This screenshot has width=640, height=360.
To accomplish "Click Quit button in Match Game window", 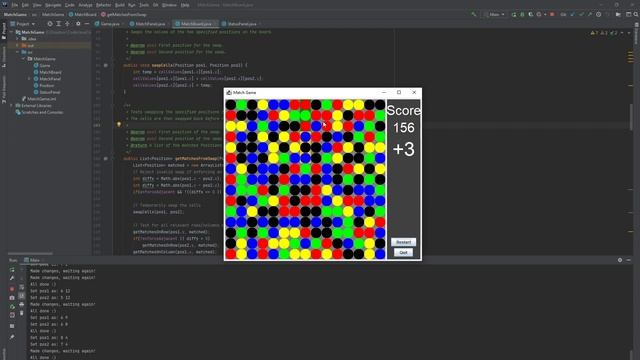I will [403, 253].
